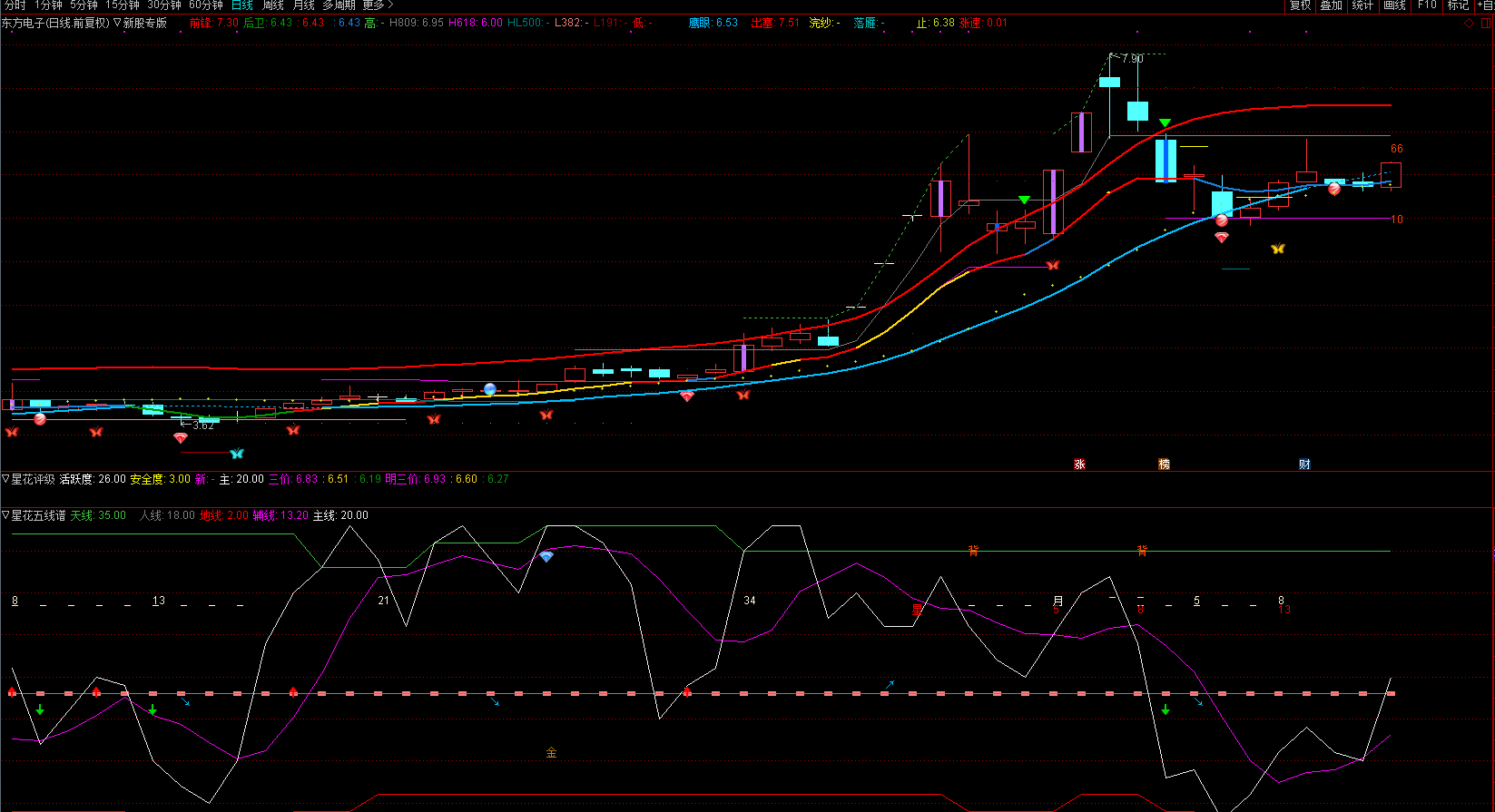This screenshot has width=1495, height=812.
Task: Click the red sphere marker near chart start
Action: (x=39, y=419)
